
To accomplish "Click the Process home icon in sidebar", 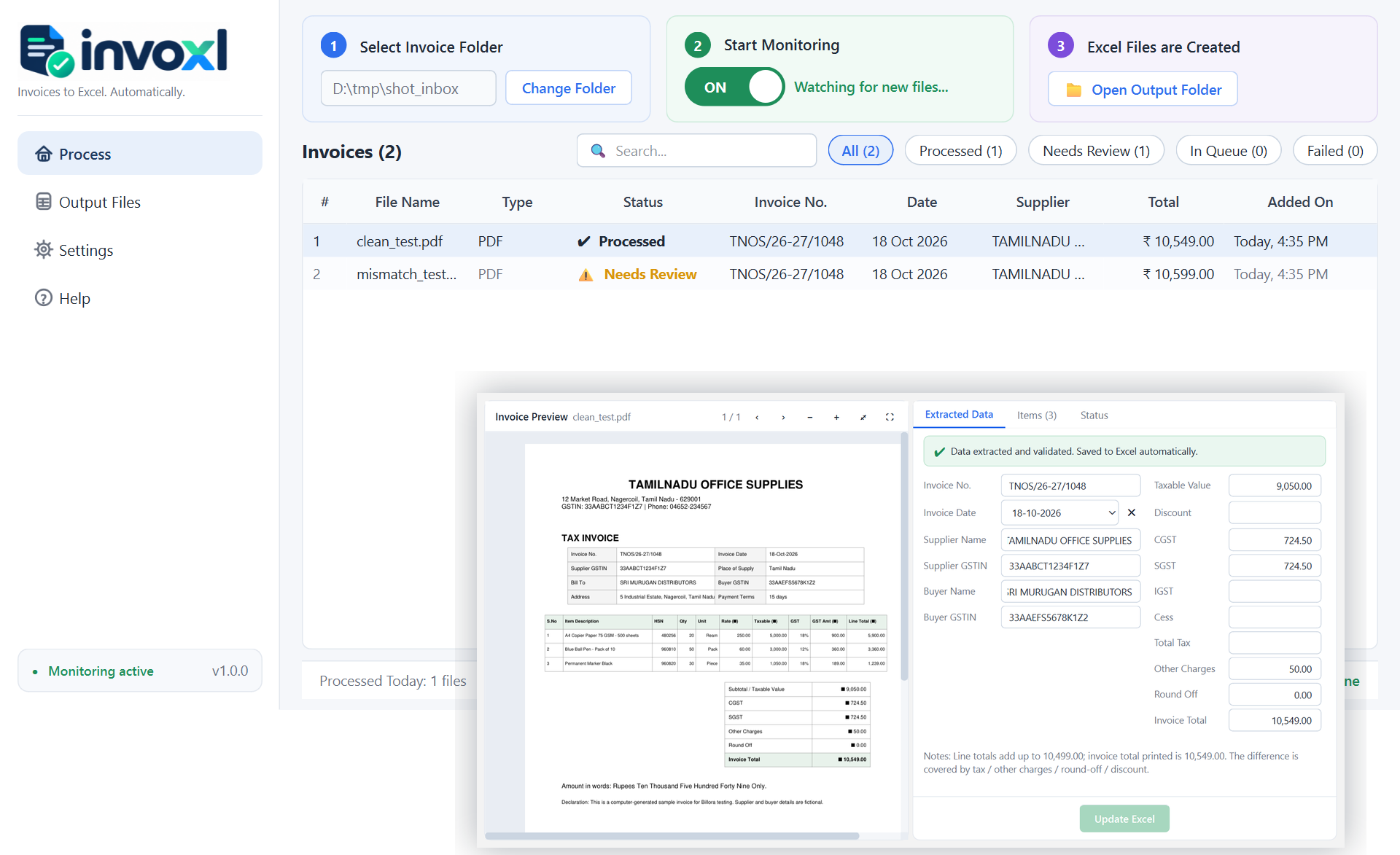I will point(44,154).
